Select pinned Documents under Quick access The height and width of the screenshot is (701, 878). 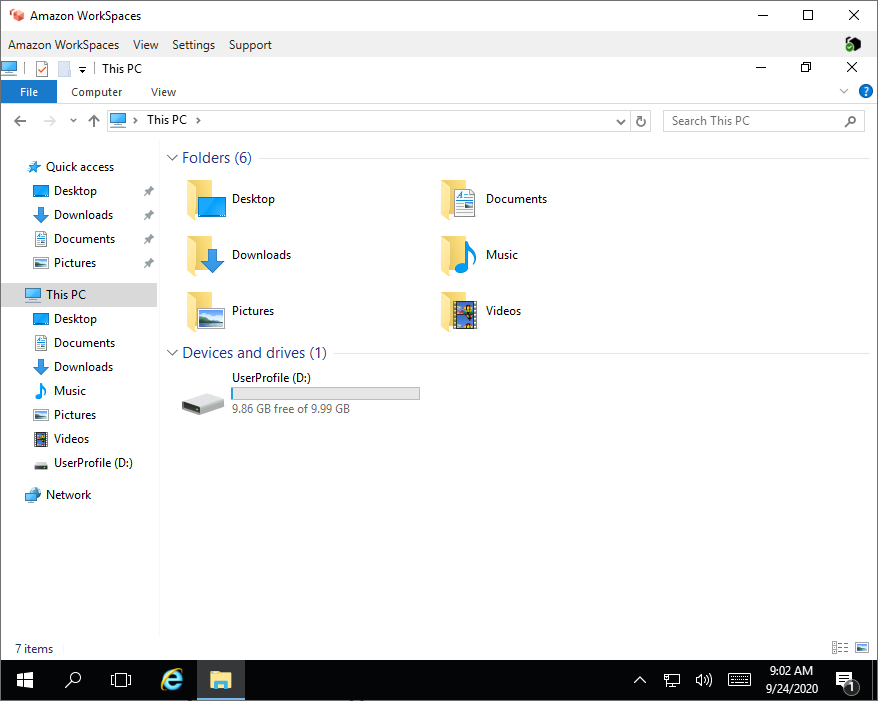tap(84, 239)
